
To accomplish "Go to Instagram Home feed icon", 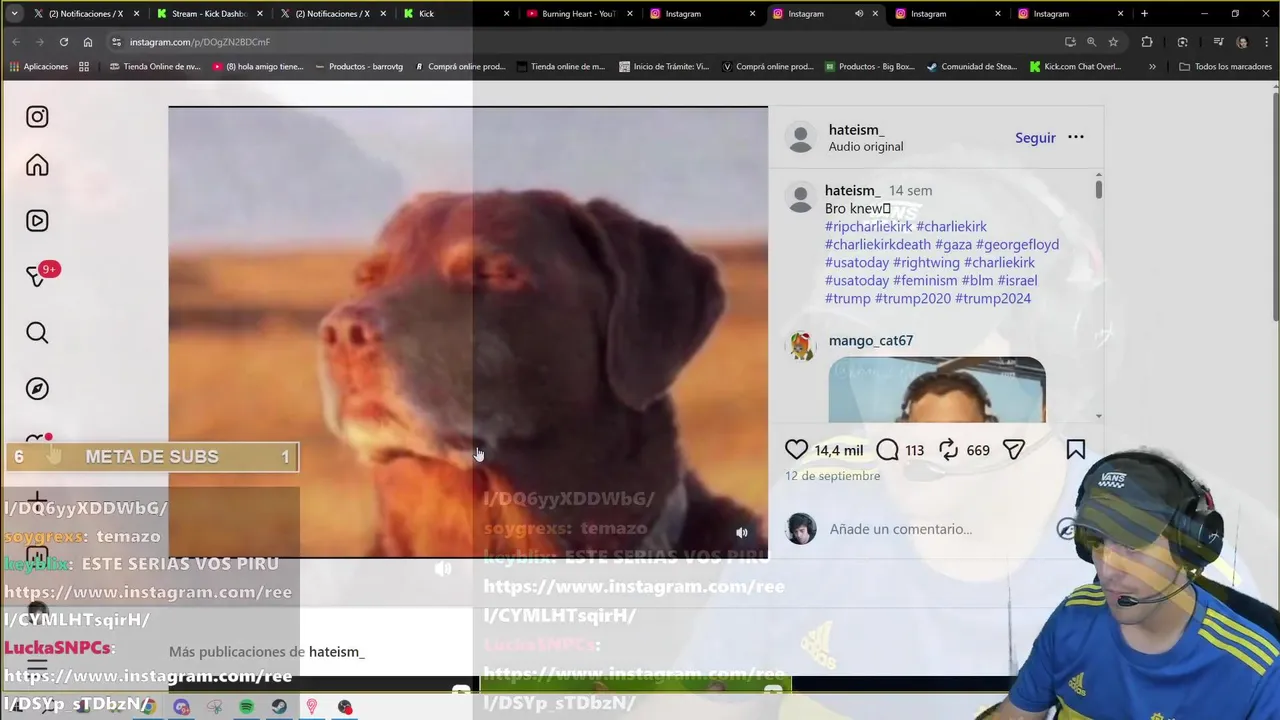I will click(x=37, y=165).
